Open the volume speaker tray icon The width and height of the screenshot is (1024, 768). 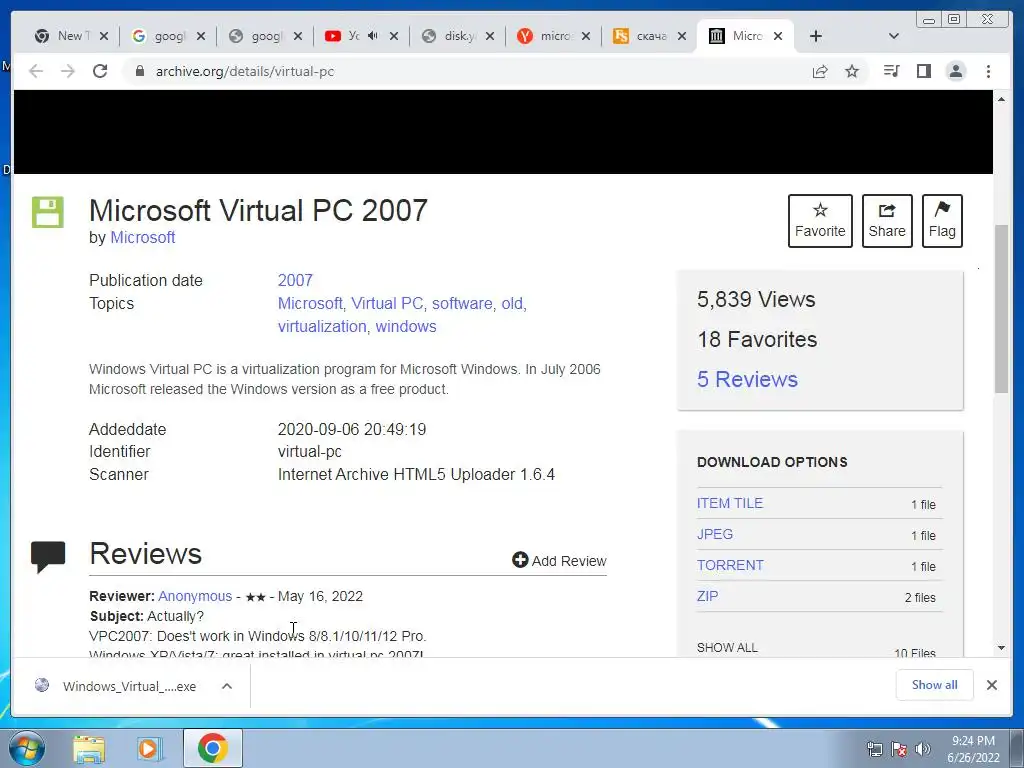click(x=923, y=749)
